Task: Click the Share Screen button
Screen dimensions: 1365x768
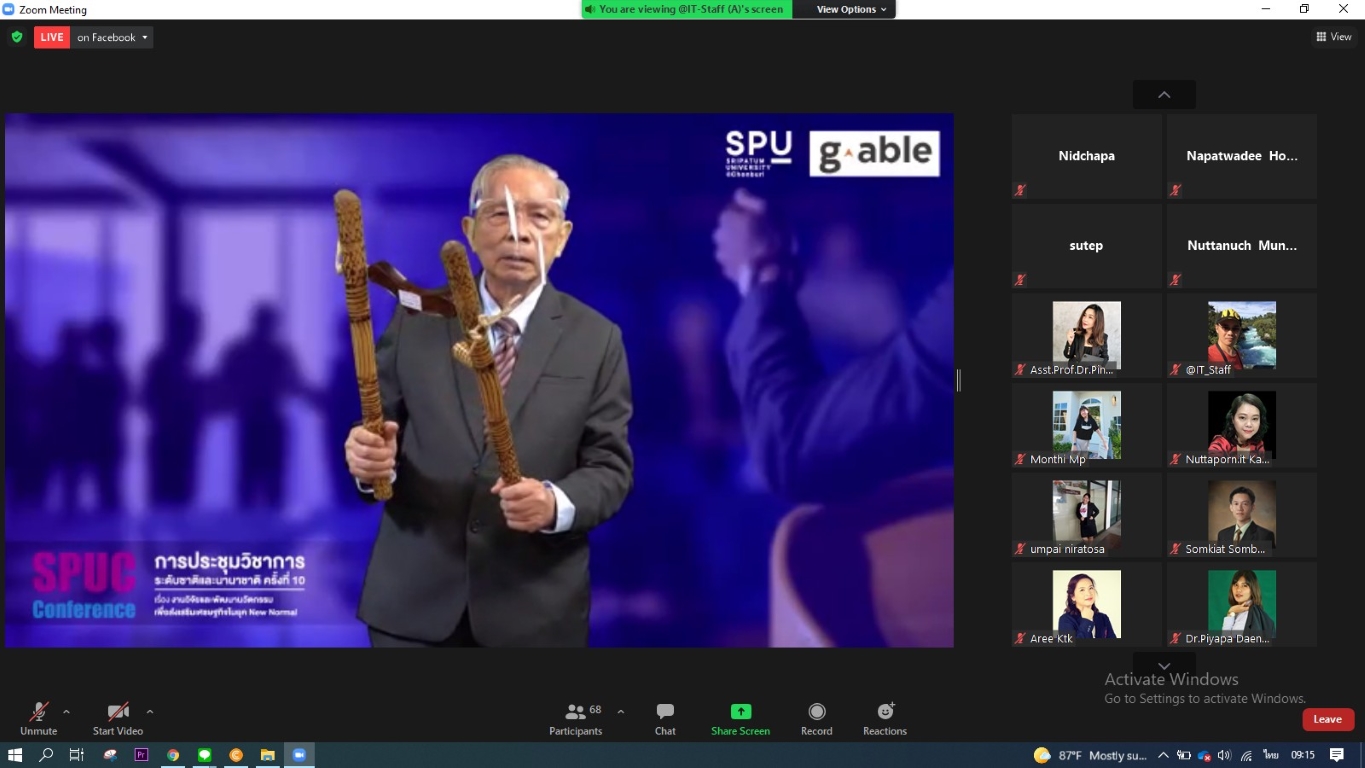Action: click(x=740, y=718)
